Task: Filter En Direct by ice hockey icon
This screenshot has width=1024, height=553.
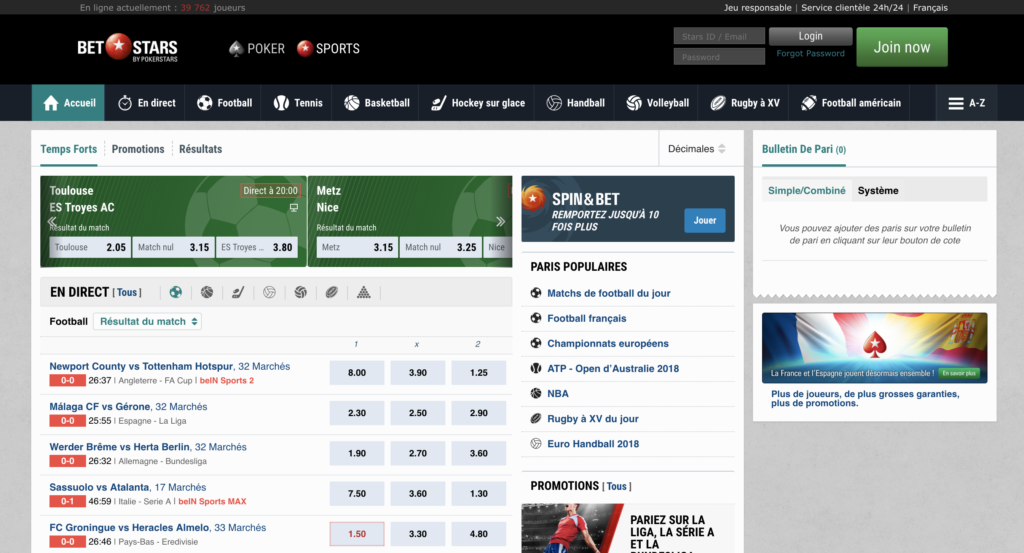Action: tap(238, 292)
